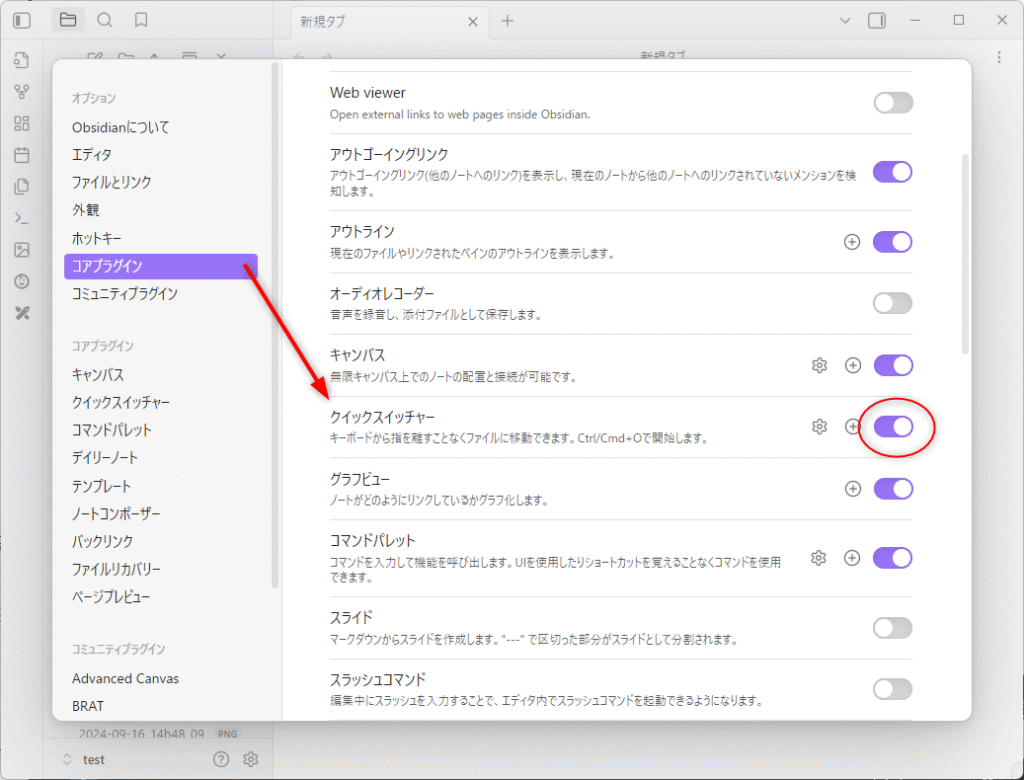Open ノートコンポーザー plugin options
1024x780 pixels.
coord(161,514)
